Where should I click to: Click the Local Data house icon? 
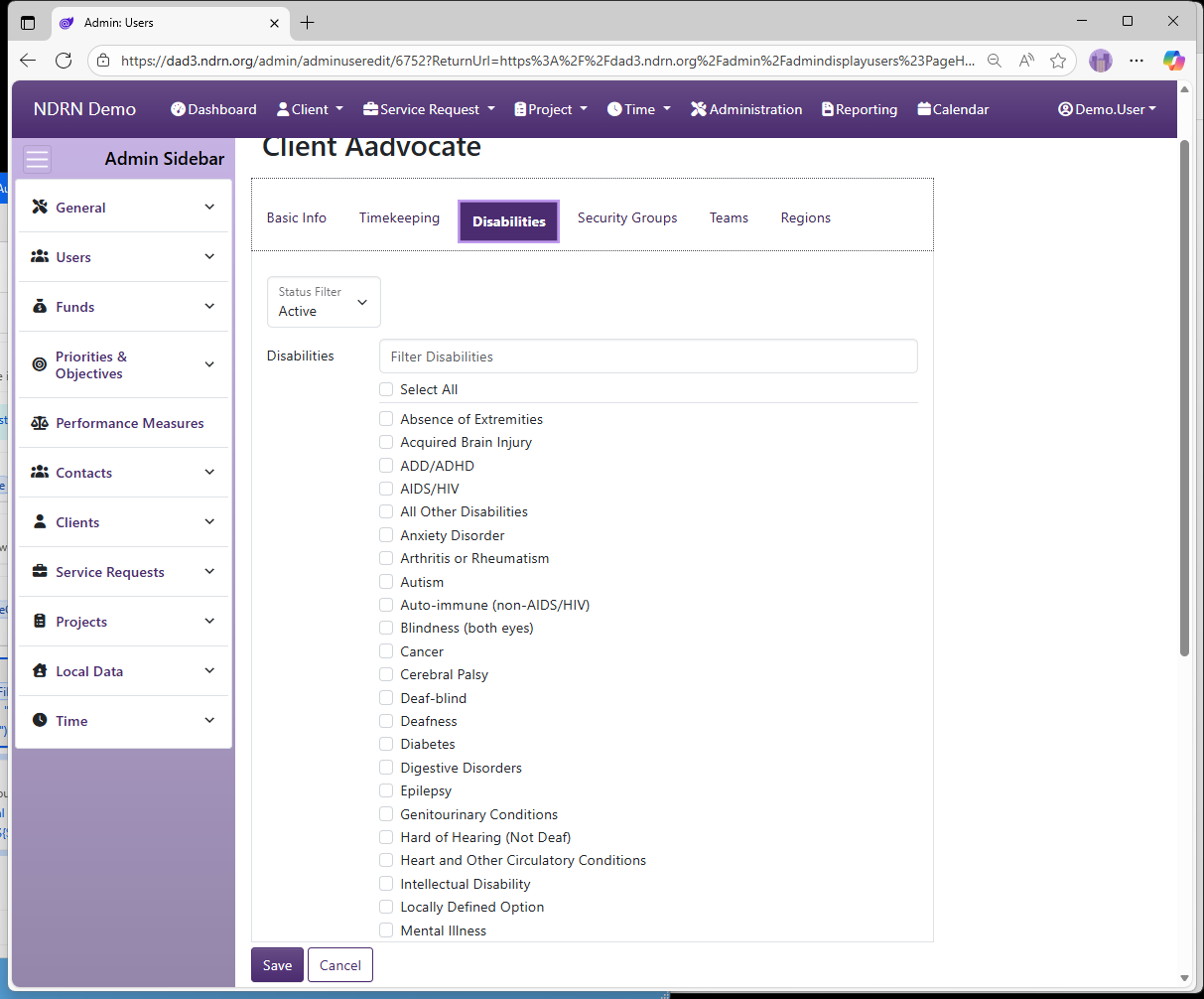(x=40, y=670)
